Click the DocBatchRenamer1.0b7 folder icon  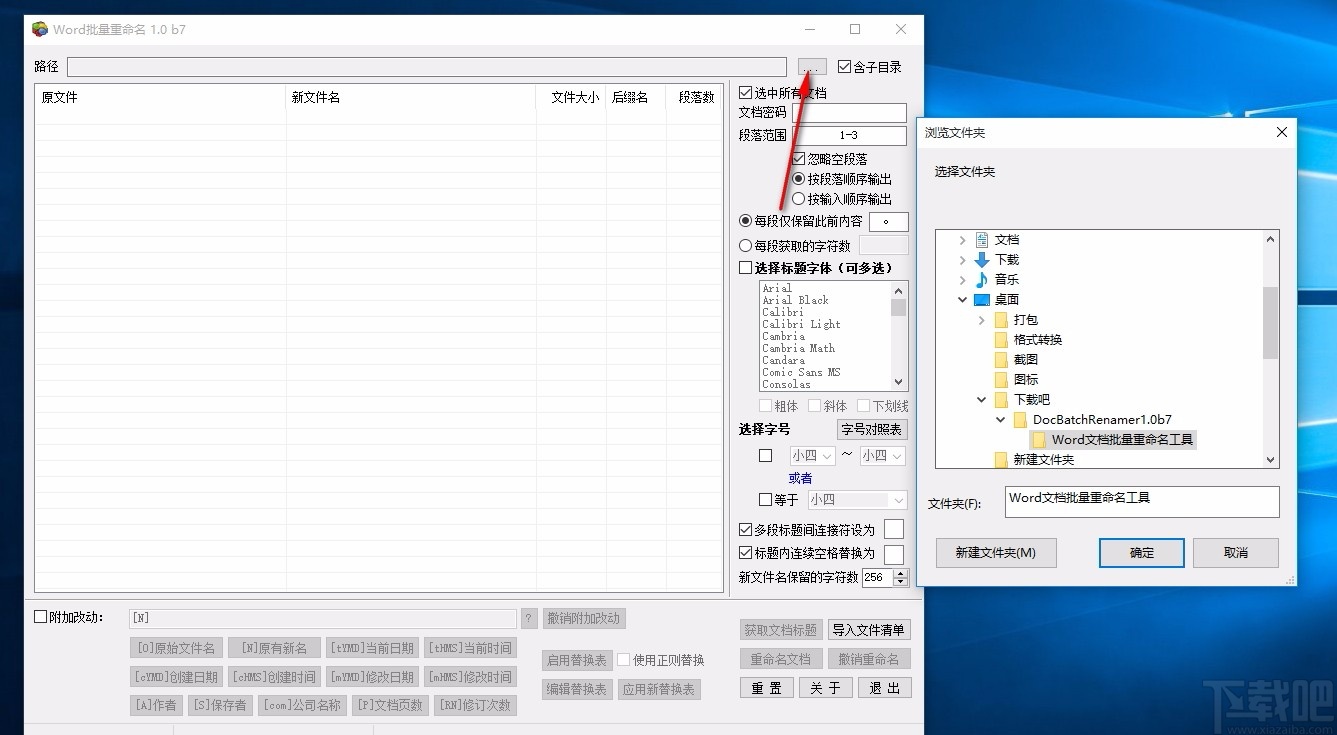tap(1020, 419)
